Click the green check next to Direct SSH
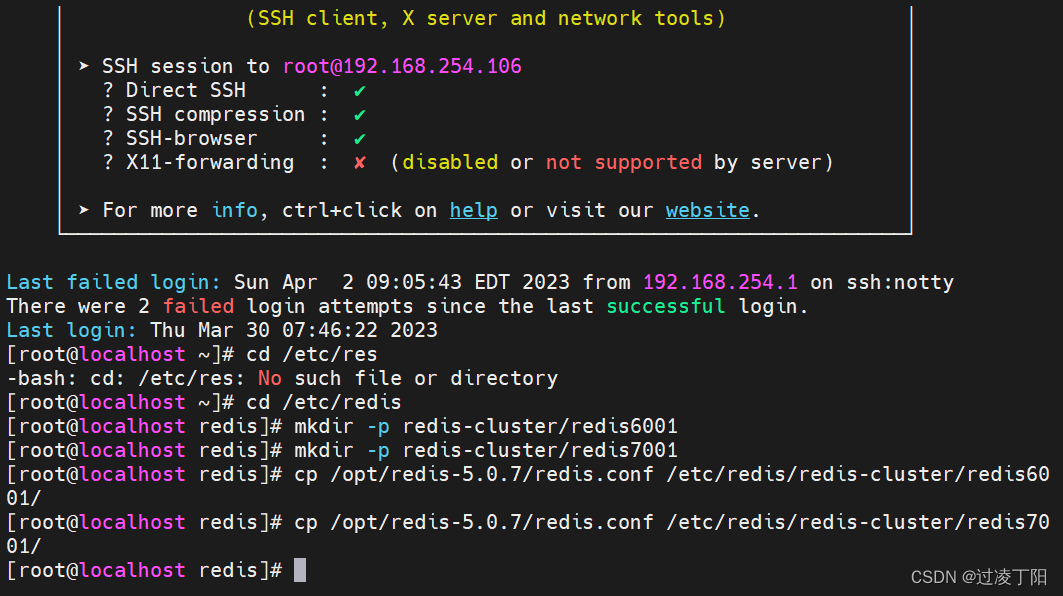Image resolution: width=1063 pixels, height=596 pixels. pos(359,90)
